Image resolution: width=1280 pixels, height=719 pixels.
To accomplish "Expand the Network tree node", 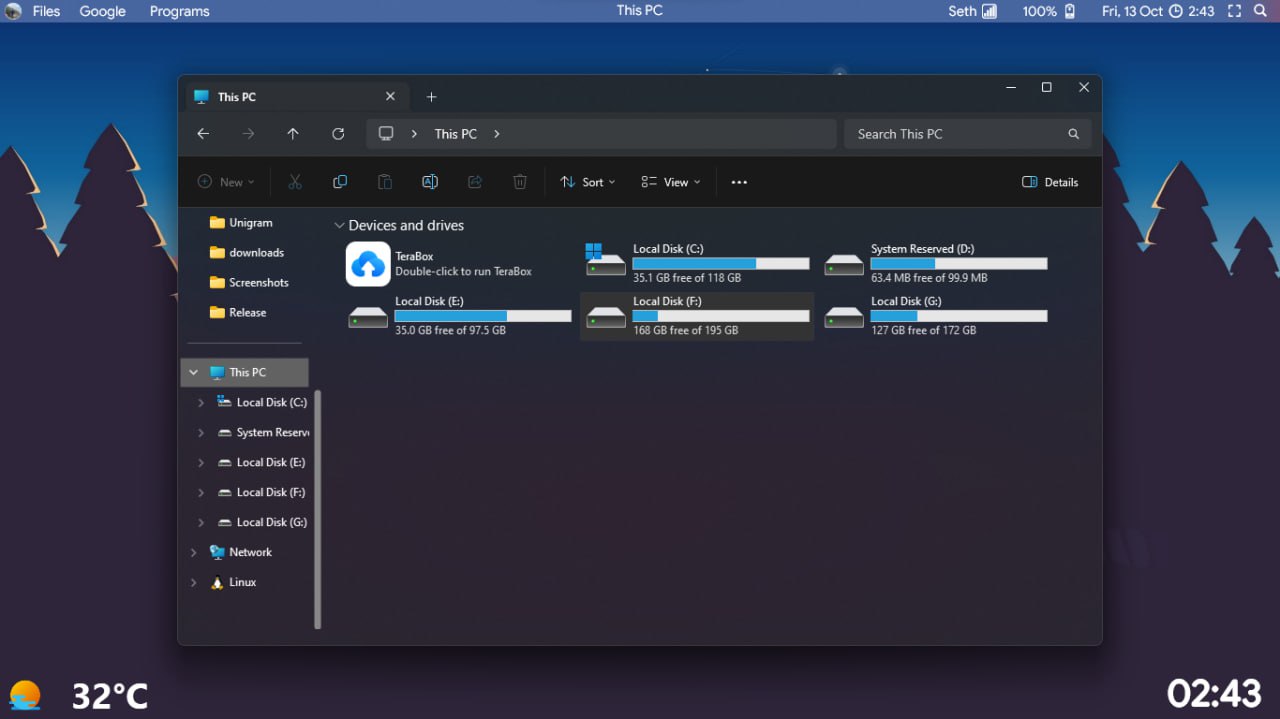I will coord(193,552).
